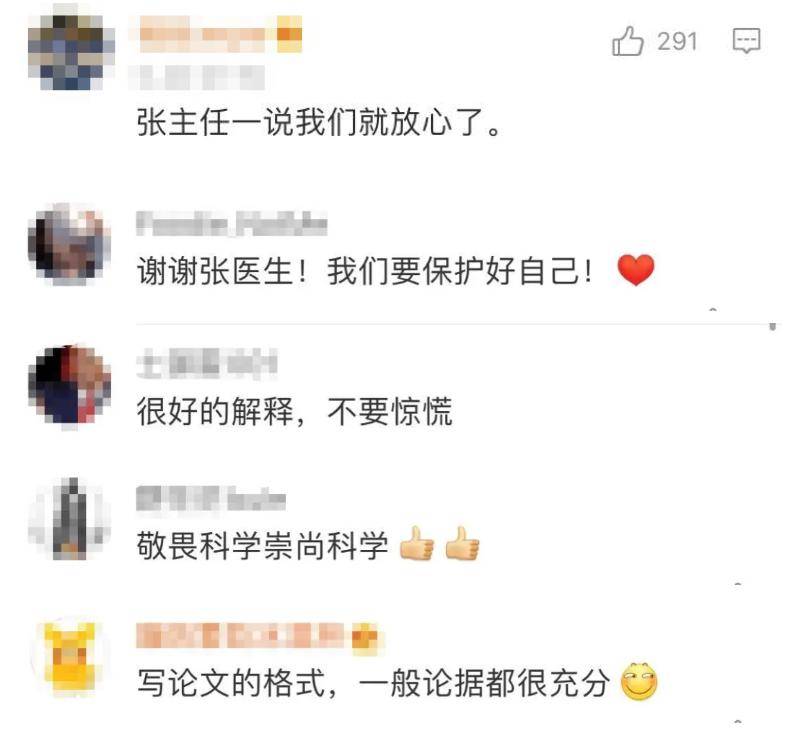Open username above 敬畏科学崇尚科学 comment
The height and width of the screenshot is (731, 786).
tap(211, 498)
